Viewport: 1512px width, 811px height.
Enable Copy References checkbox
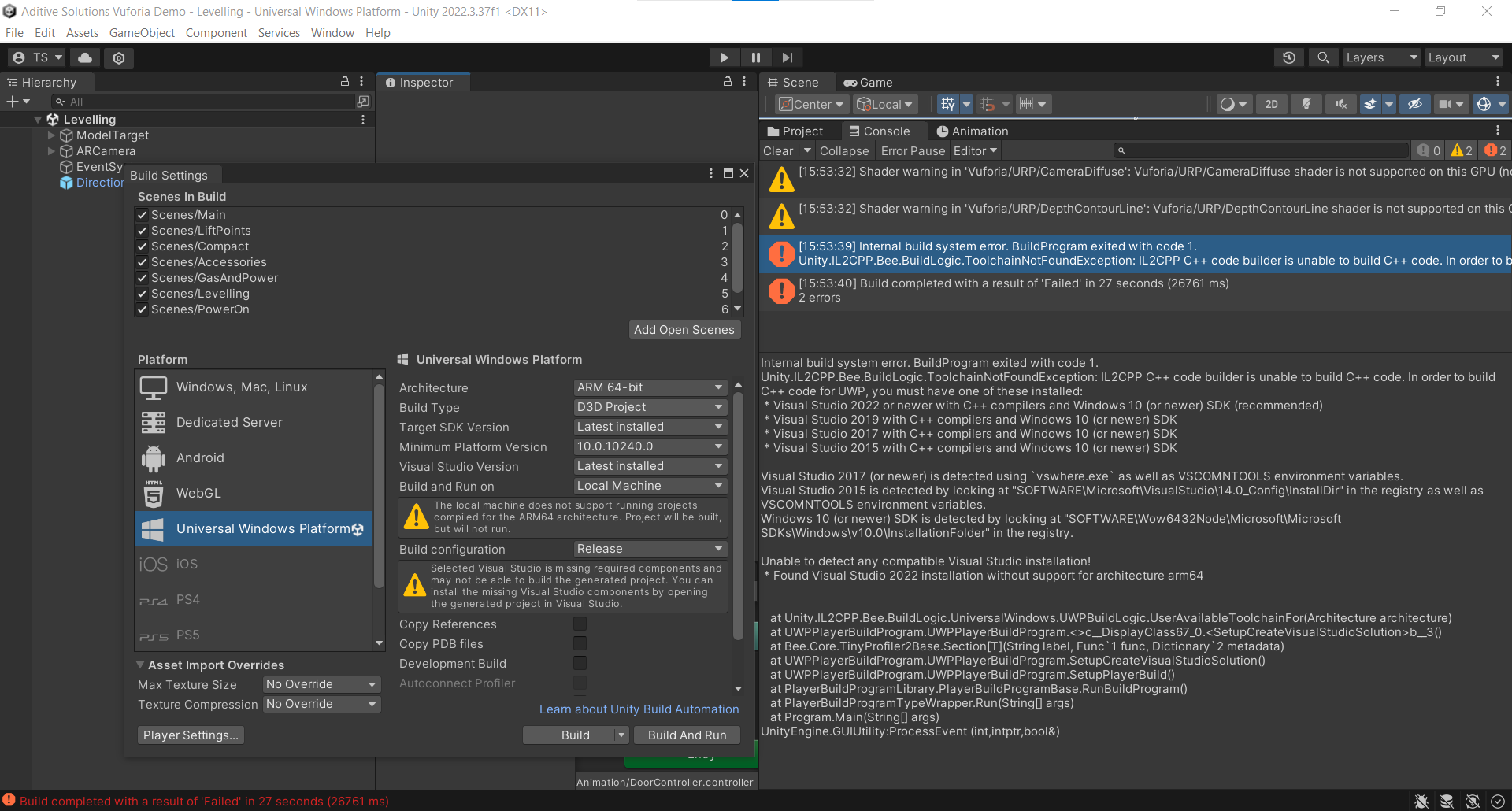[x=580, y=624]
